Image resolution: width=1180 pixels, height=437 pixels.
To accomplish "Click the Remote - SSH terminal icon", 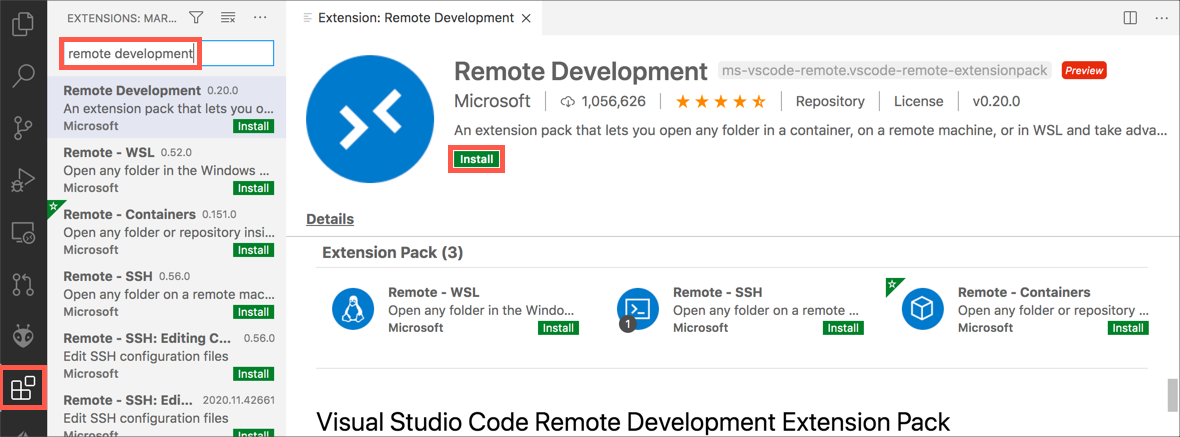I will coord(638,309).
